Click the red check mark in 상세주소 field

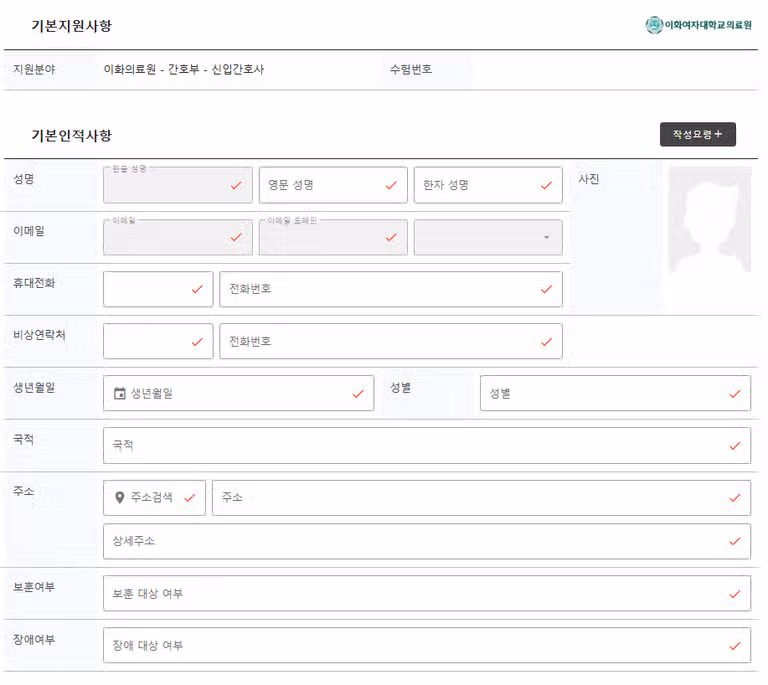click(735, 542)
